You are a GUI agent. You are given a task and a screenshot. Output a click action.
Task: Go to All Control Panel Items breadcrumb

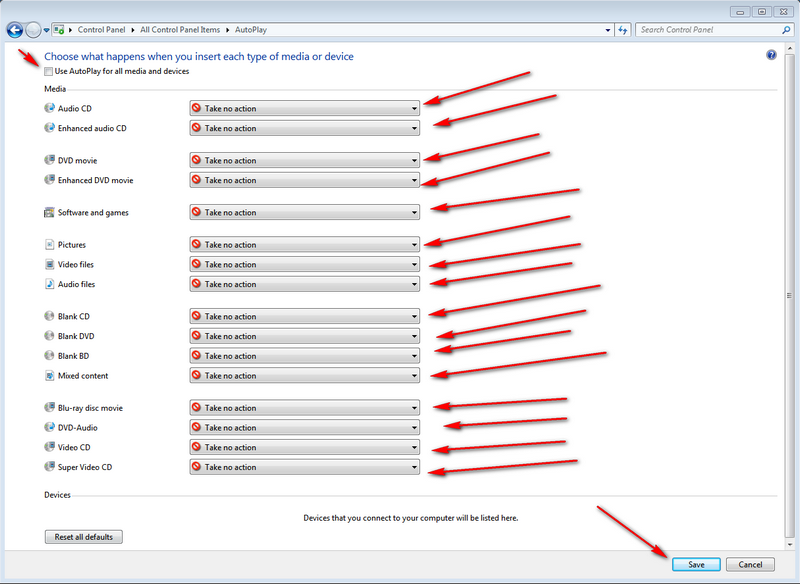(180, 30)
